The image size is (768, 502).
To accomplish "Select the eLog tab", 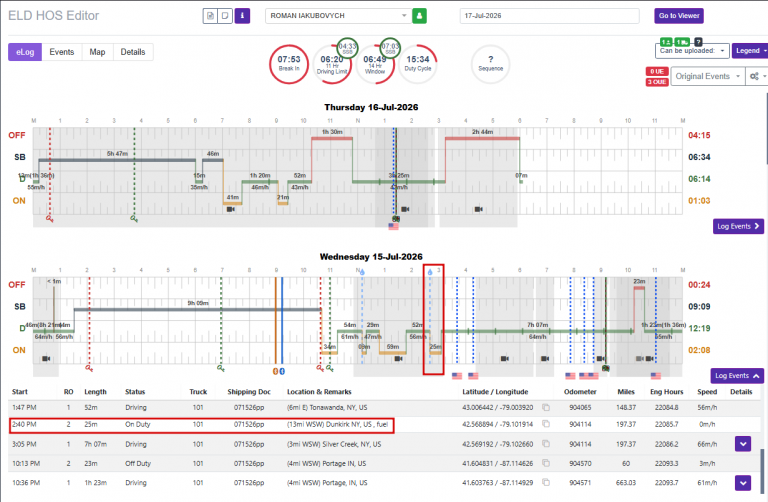I will pyautogui.click(x=25, y=52).
